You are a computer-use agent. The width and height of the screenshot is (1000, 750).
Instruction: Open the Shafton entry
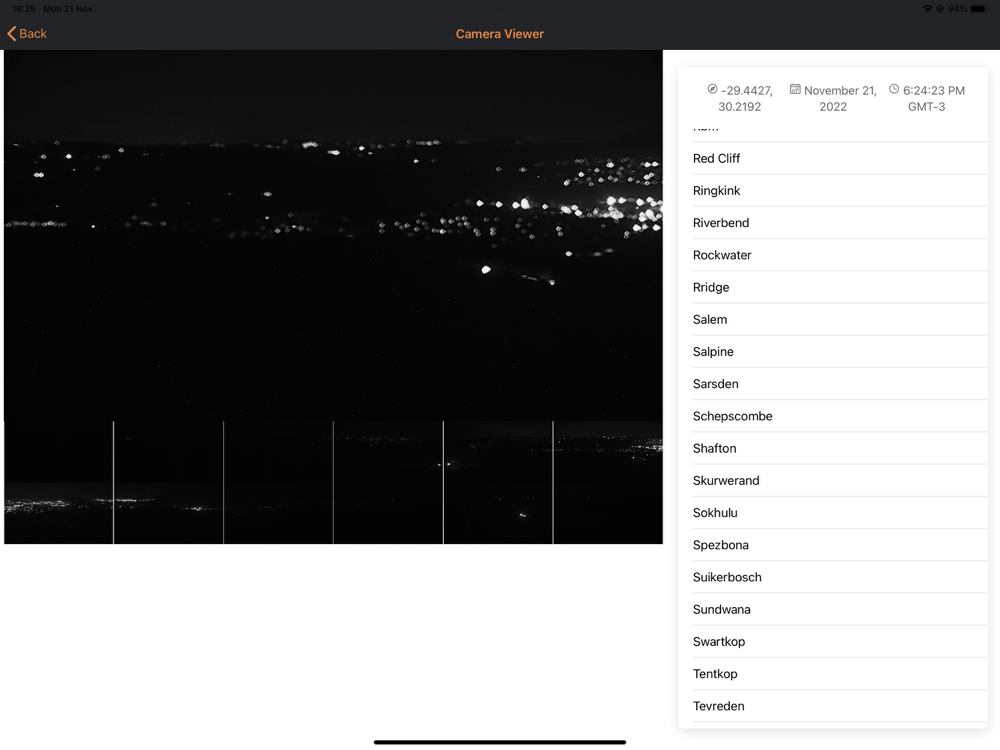(x=840, y=448)
